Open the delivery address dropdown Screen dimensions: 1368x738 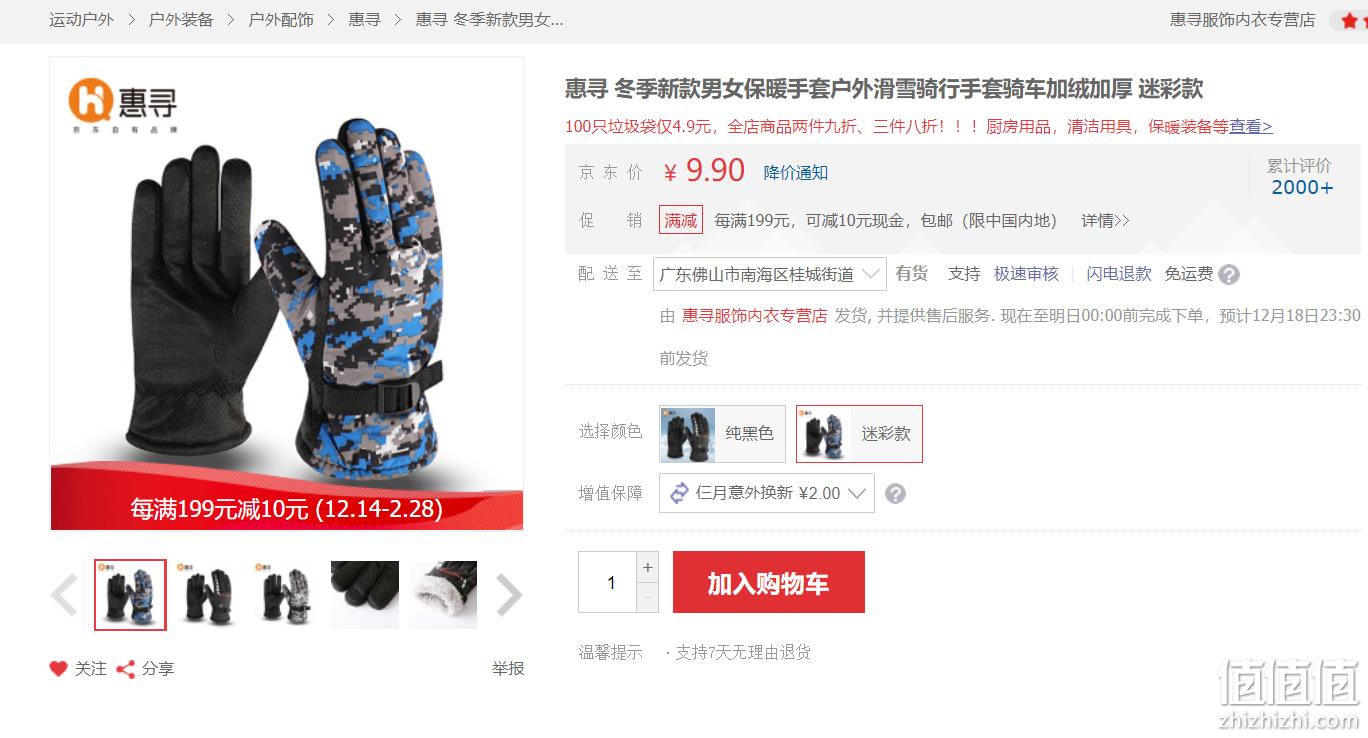coord(770,274)
